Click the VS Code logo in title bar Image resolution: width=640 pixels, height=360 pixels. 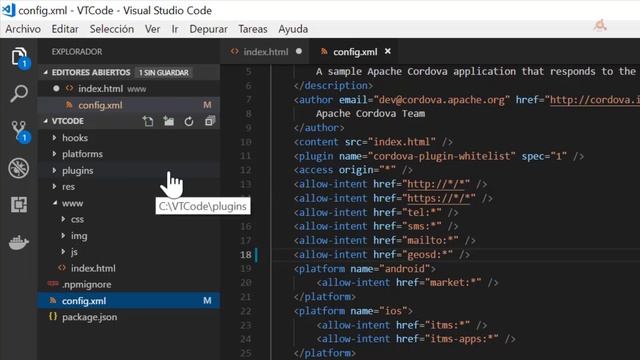pos(9,10)
